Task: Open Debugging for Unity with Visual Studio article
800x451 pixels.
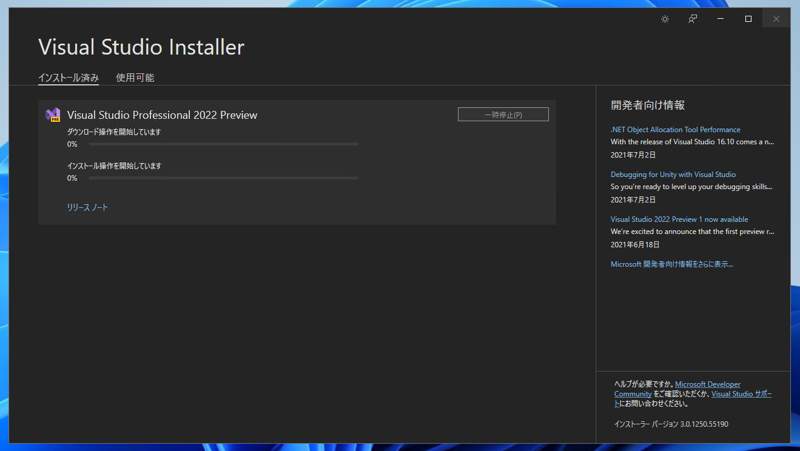Action: (x=673, y=174)
